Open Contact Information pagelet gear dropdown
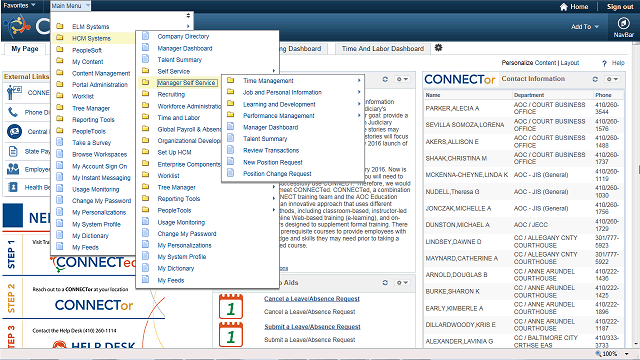 coord(611,79)
